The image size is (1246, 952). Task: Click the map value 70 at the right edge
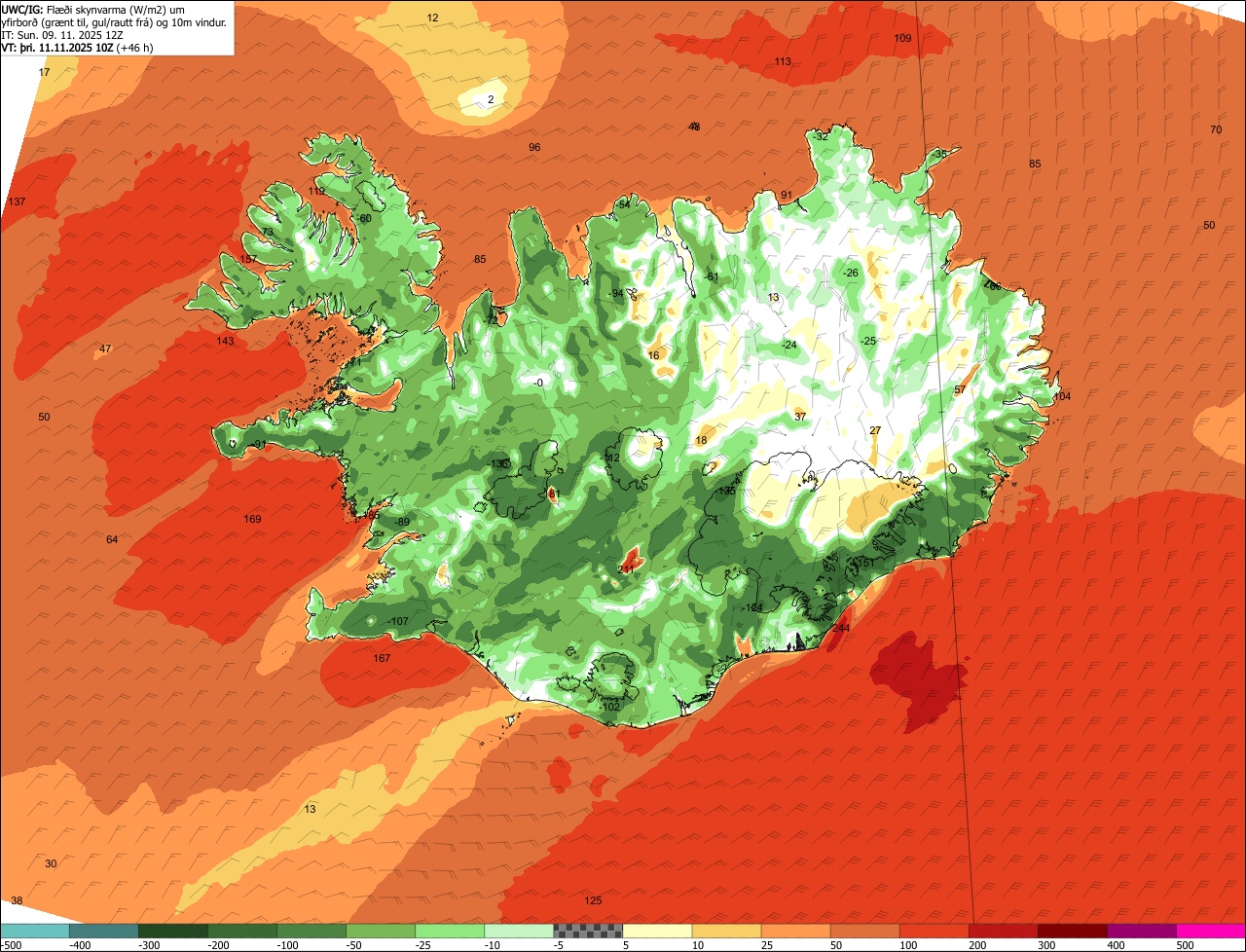pyautogui.click(x=1216, y=129)
